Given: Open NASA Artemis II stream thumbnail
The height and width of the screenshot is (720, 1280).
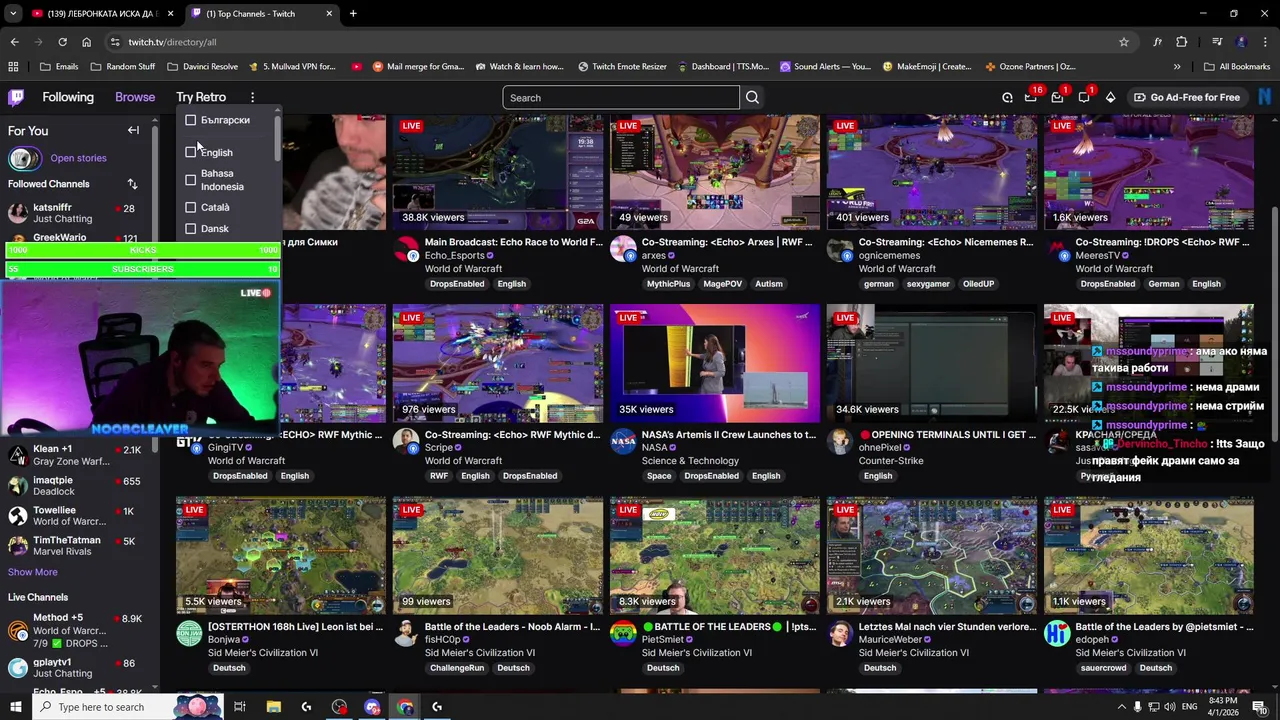Looking at the screenshot, I should (x=715, y=363).
